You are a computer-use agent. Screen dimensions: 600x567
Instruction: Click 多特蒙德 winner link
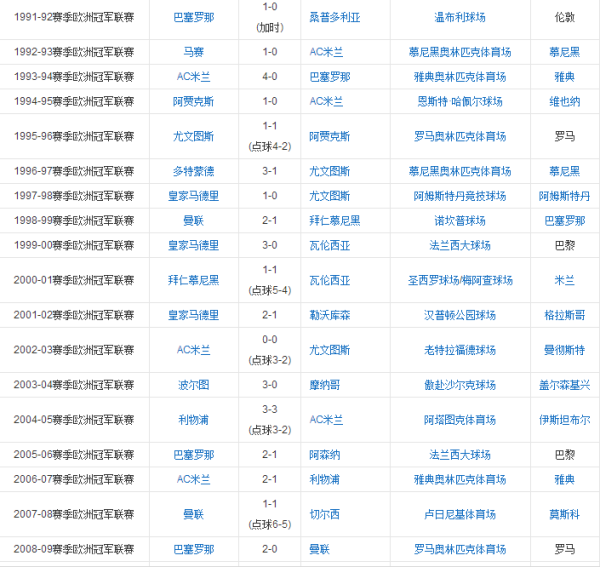[x=194, y=171]
